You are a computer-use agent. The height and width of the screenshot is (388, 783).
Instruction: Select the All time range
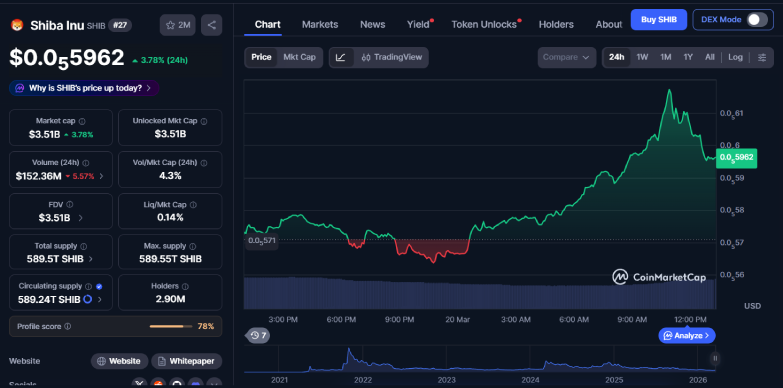click(710, 57)
